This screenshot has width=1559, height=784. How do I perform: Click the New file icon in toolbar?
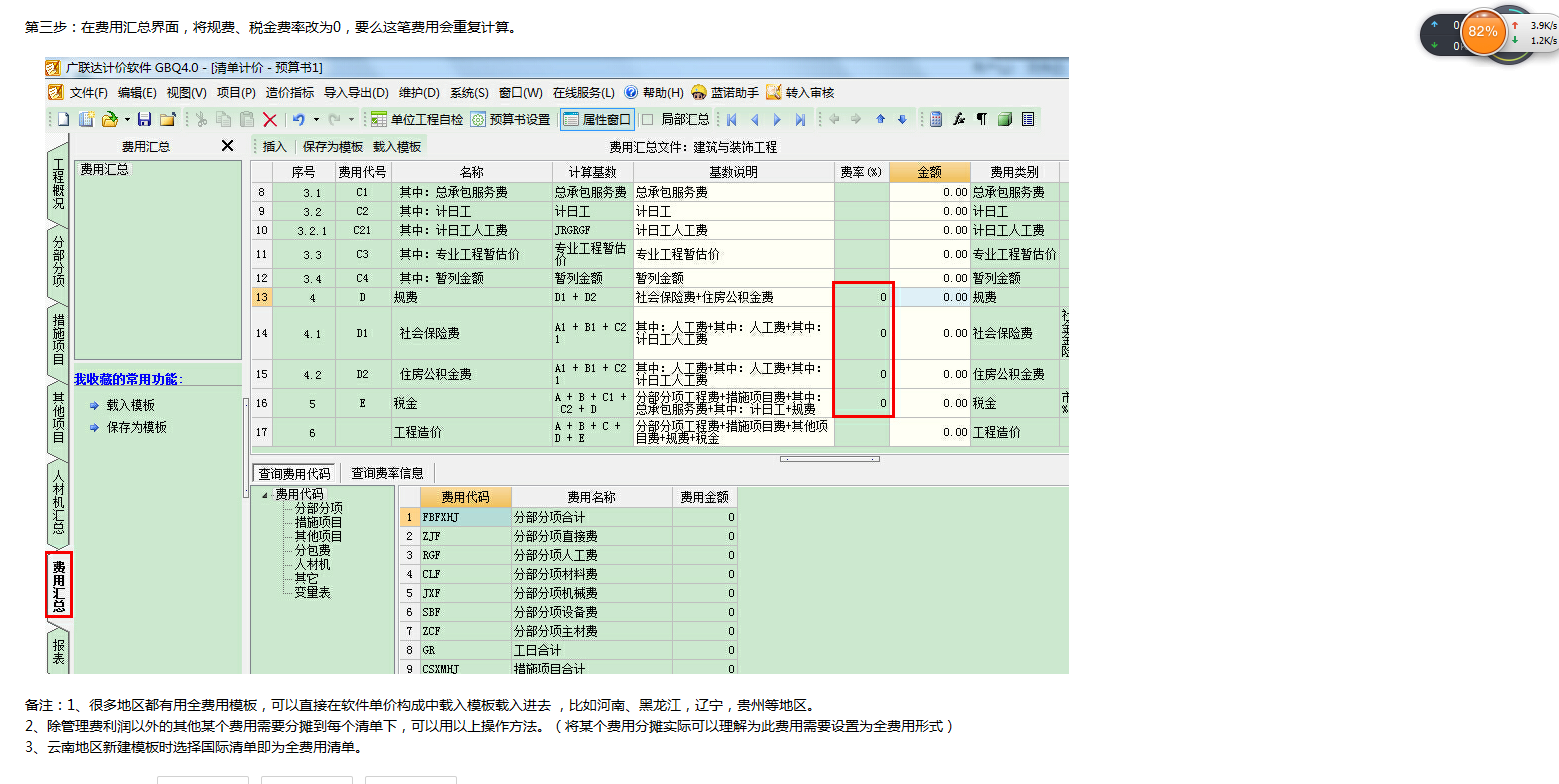(63, 119)
